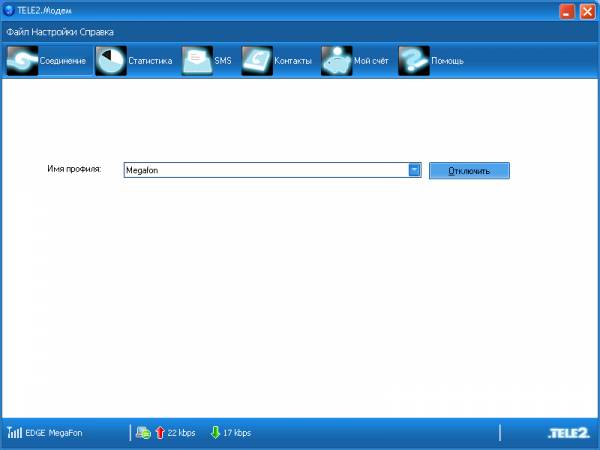
Task: Open the Настройки menu
Action: (54, 32)
